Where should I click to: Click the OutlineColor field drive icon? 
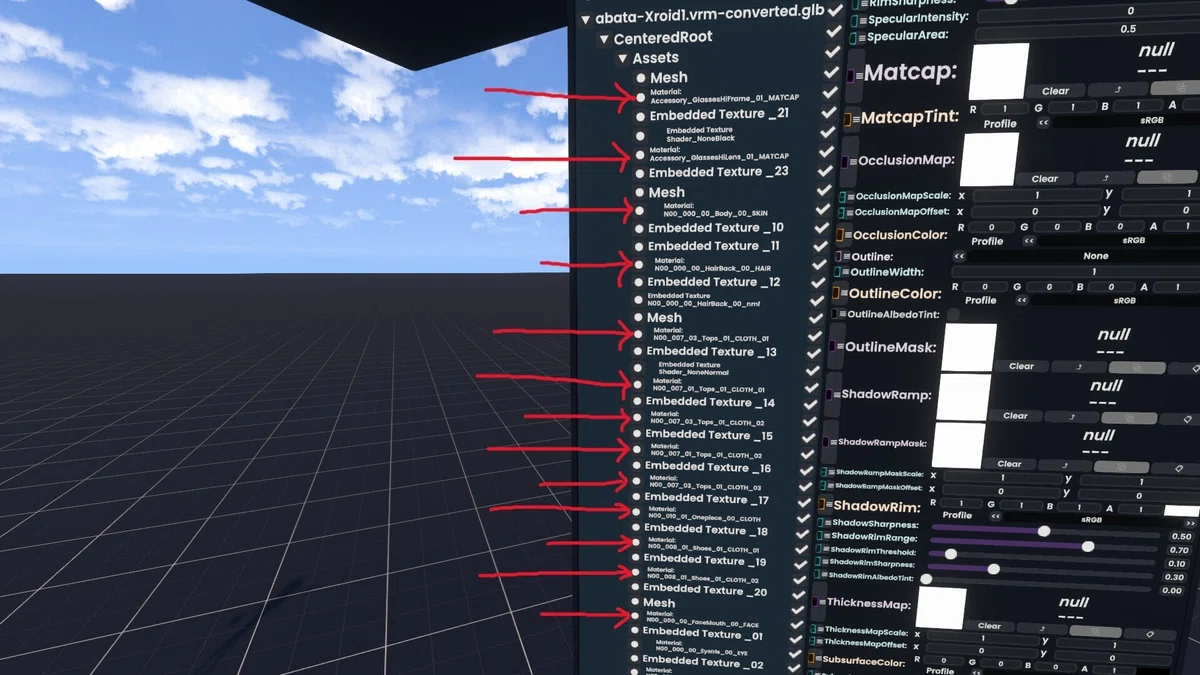pos(837,295)
